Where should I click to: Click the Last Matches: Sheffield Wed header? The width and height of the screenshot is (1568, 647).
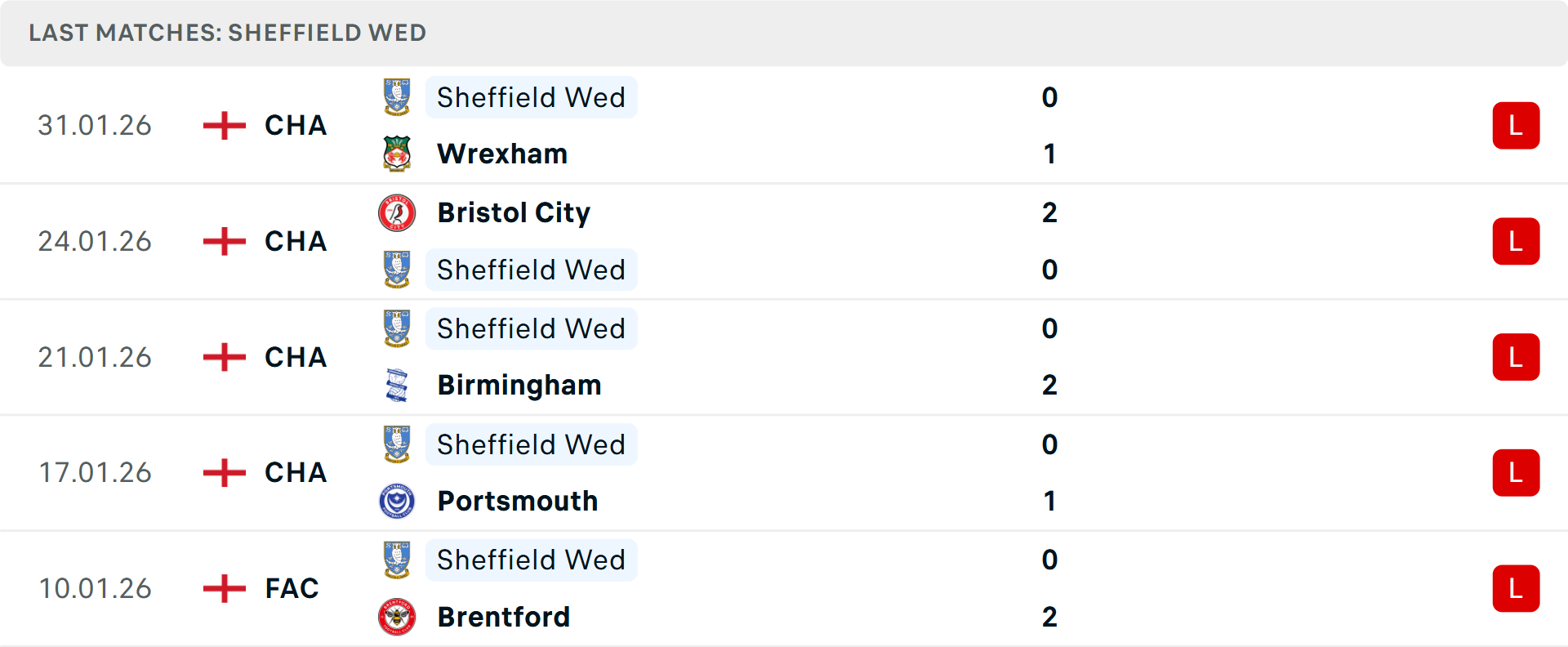tap(228, 33)
